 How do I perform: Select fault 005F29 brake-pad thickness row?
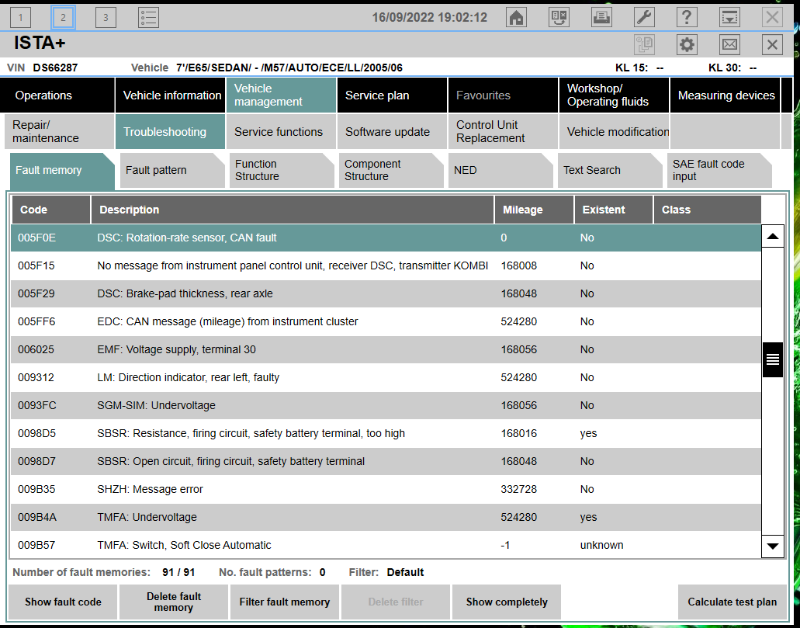(386, 294)
